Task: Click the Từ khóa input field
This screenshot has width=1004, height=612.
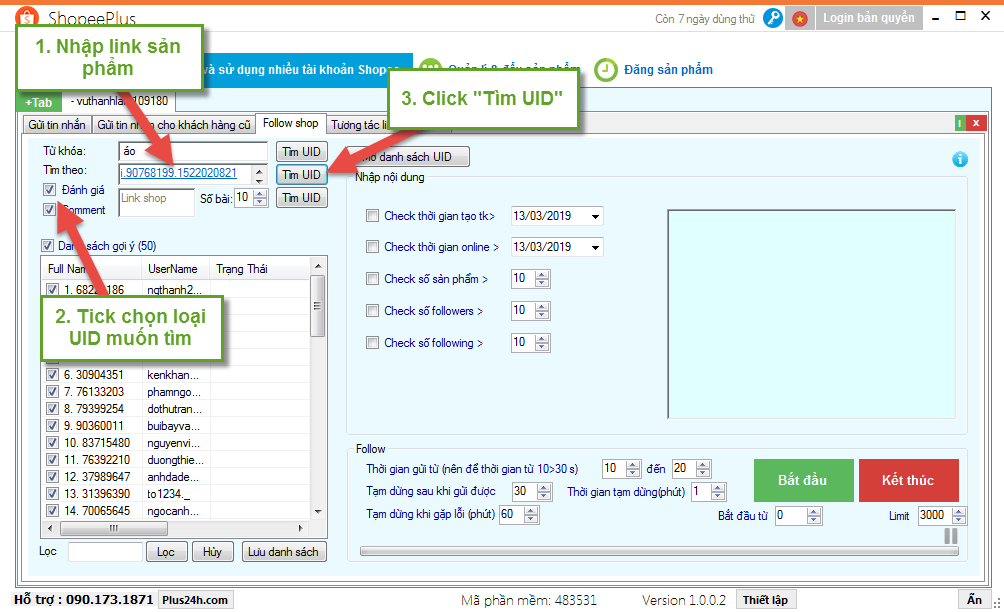Action: click(193, 152)
